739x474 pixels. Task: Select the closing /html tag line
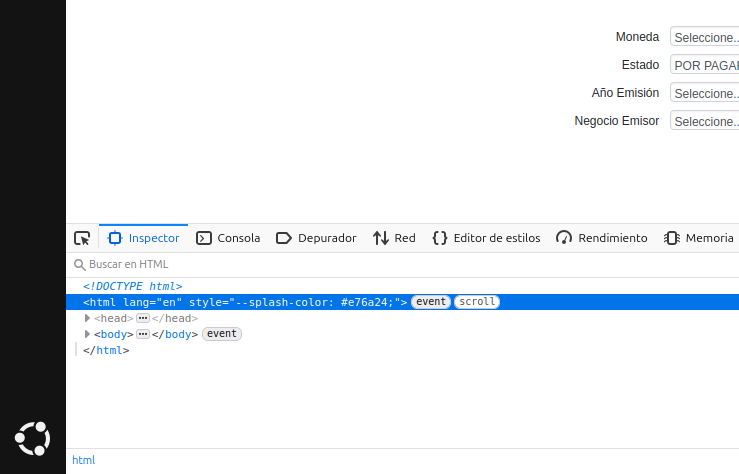tap(106, 350)
